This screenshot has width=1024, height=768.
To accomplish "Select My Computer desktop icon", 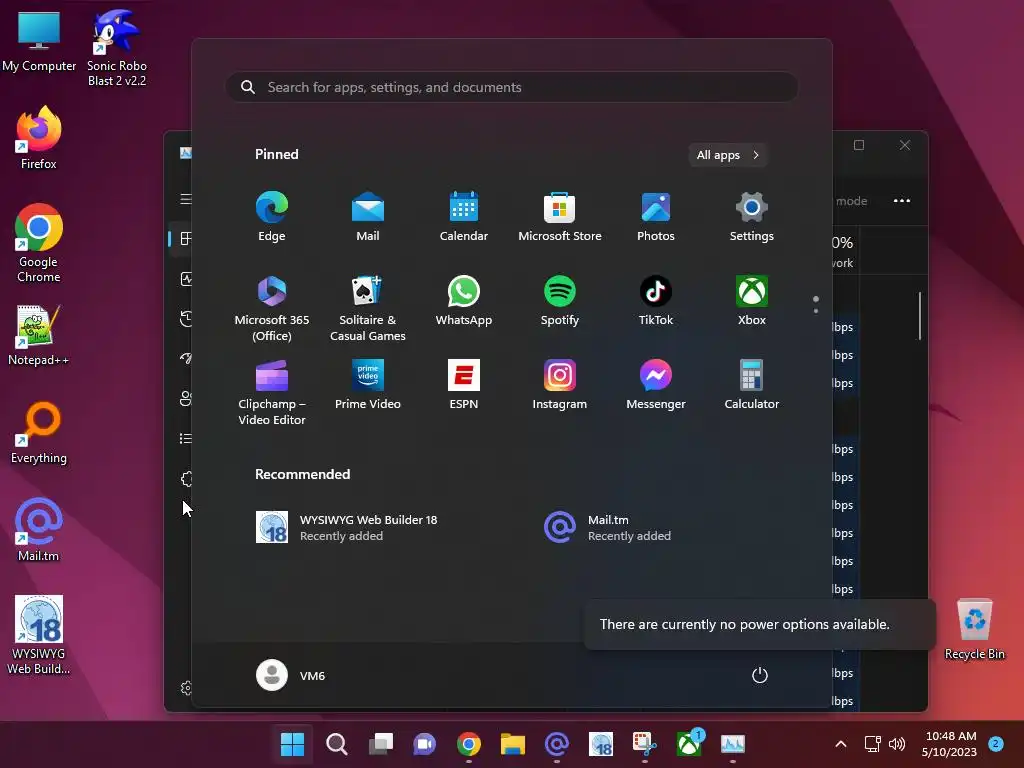I will click(39, 40).
